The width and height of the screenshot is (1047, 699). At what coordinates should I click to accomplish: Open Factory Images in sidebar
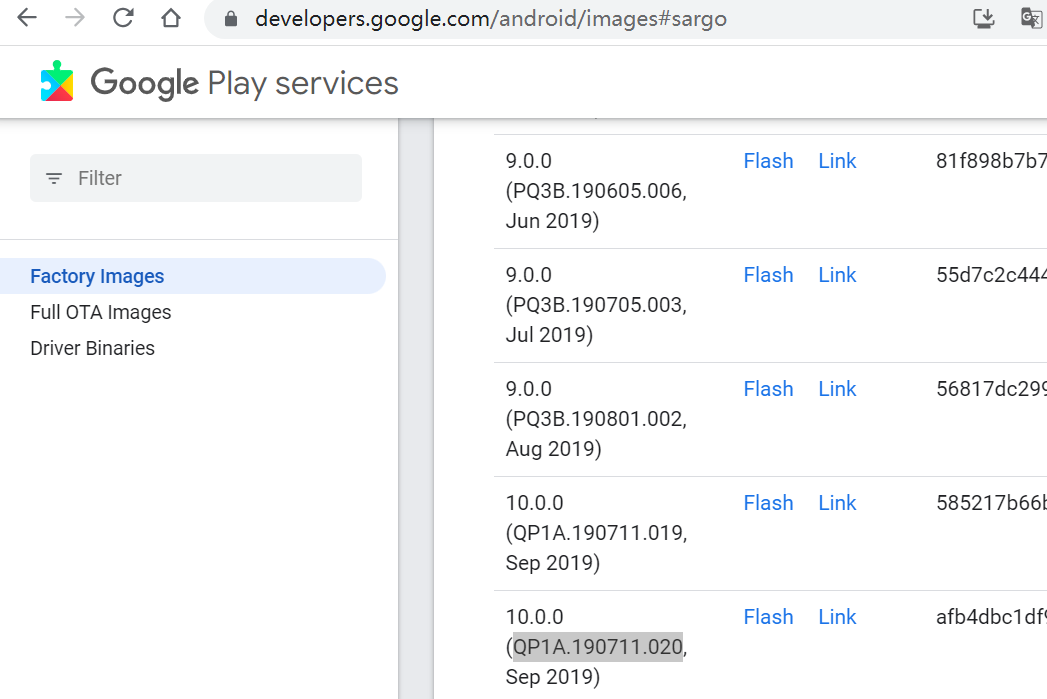97,276
